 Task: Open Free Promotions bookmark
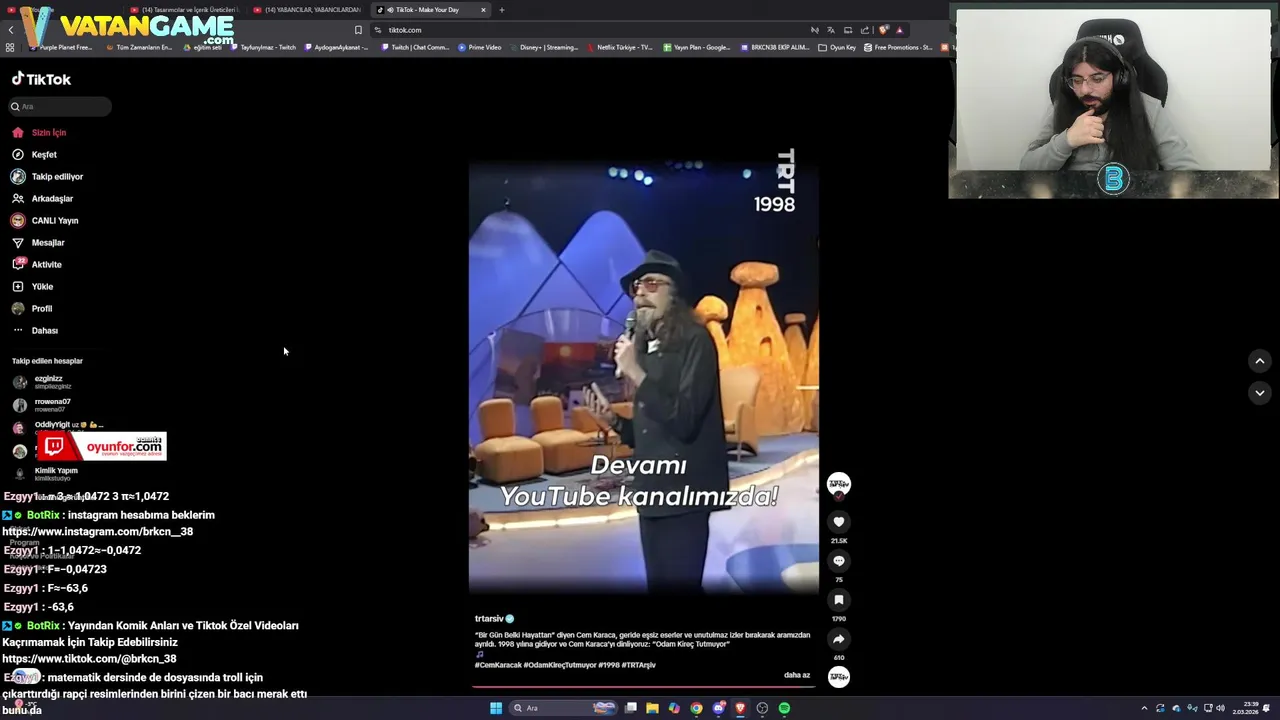(898, 47)
